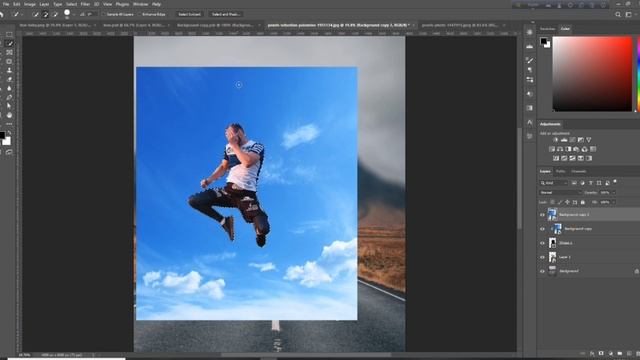Screen dimensions: 640x360
Task: Open the layer blend mode dropdown
Action: pos(560,193)
